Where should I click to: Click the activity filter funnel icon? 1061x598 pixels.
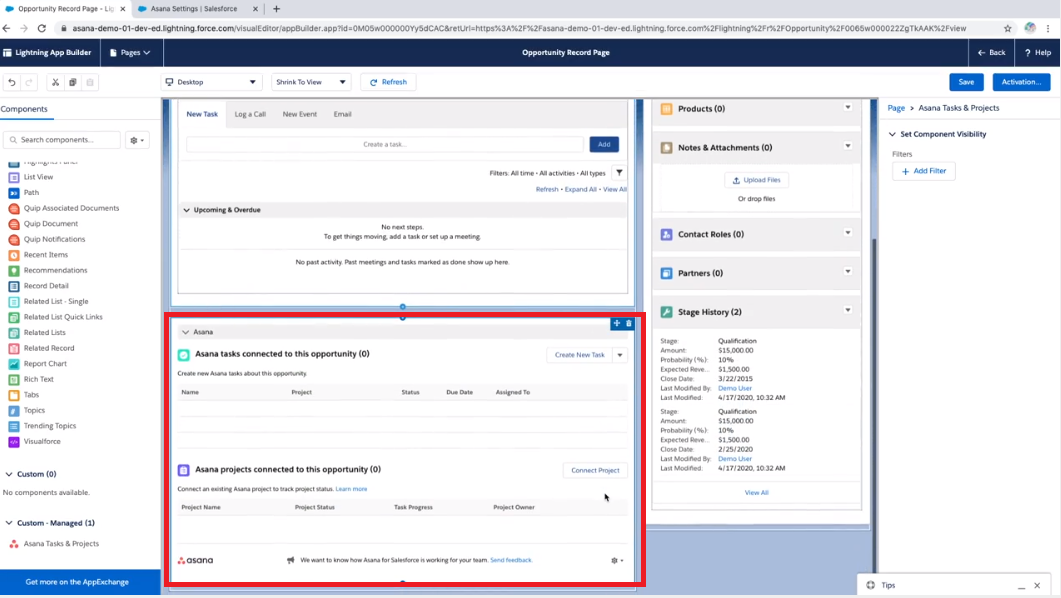tap(619, 172)
